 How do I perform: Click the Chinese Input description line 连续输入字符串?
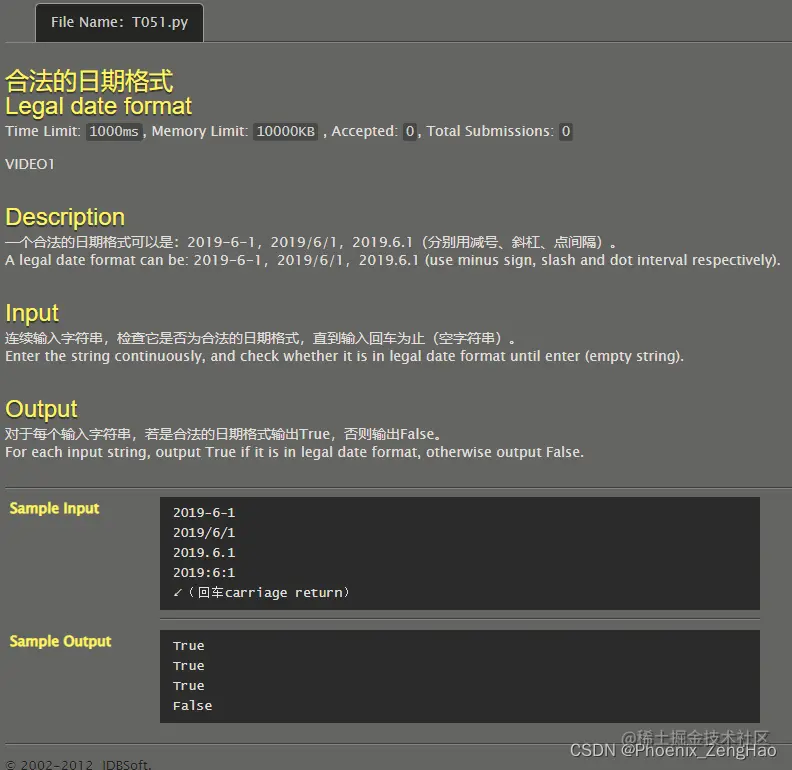pyautogui.click(x=260, y=338)
